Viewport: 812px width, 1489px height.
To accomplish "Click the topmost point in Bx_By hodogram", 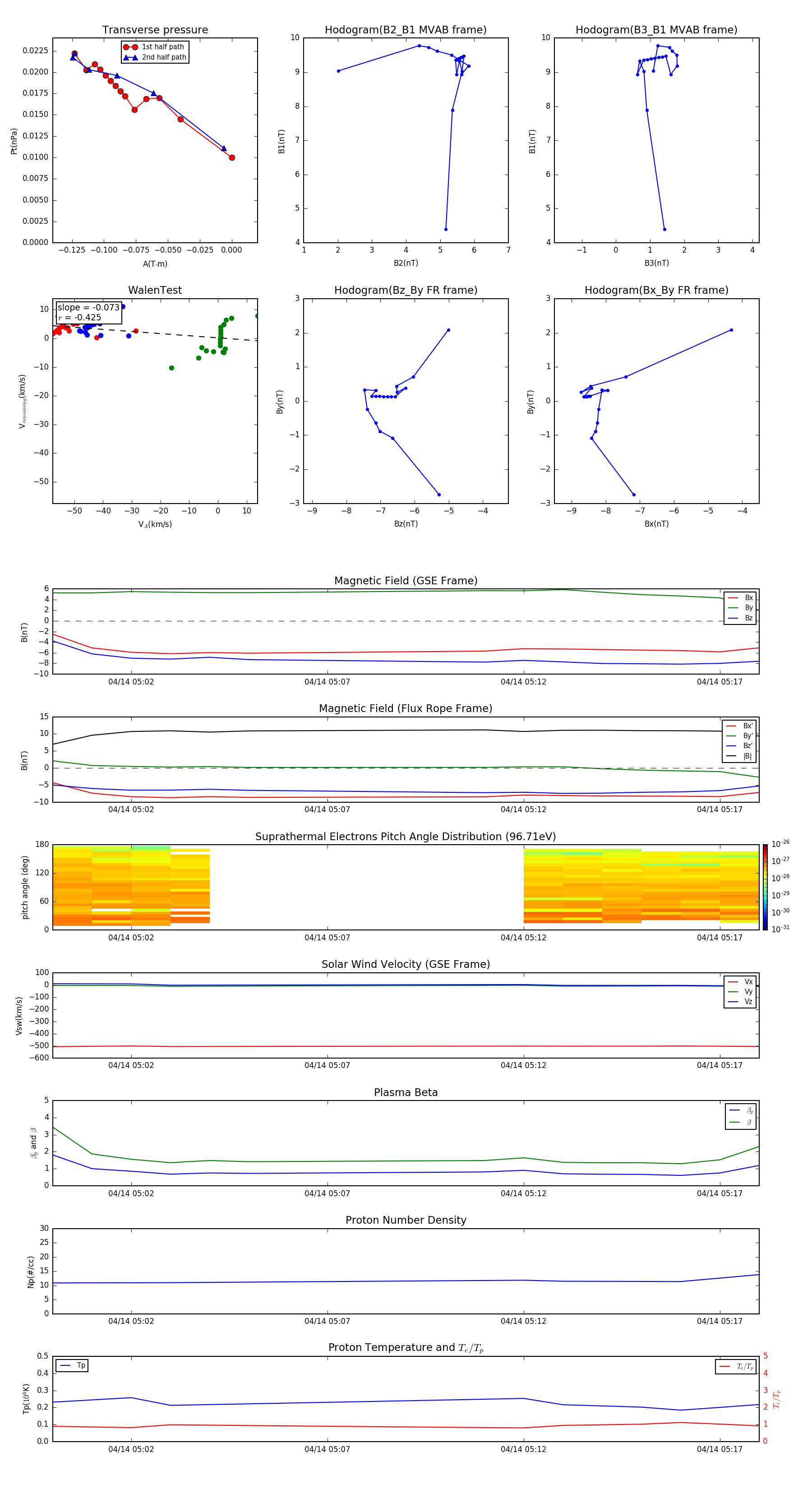I will pos(732,330).
